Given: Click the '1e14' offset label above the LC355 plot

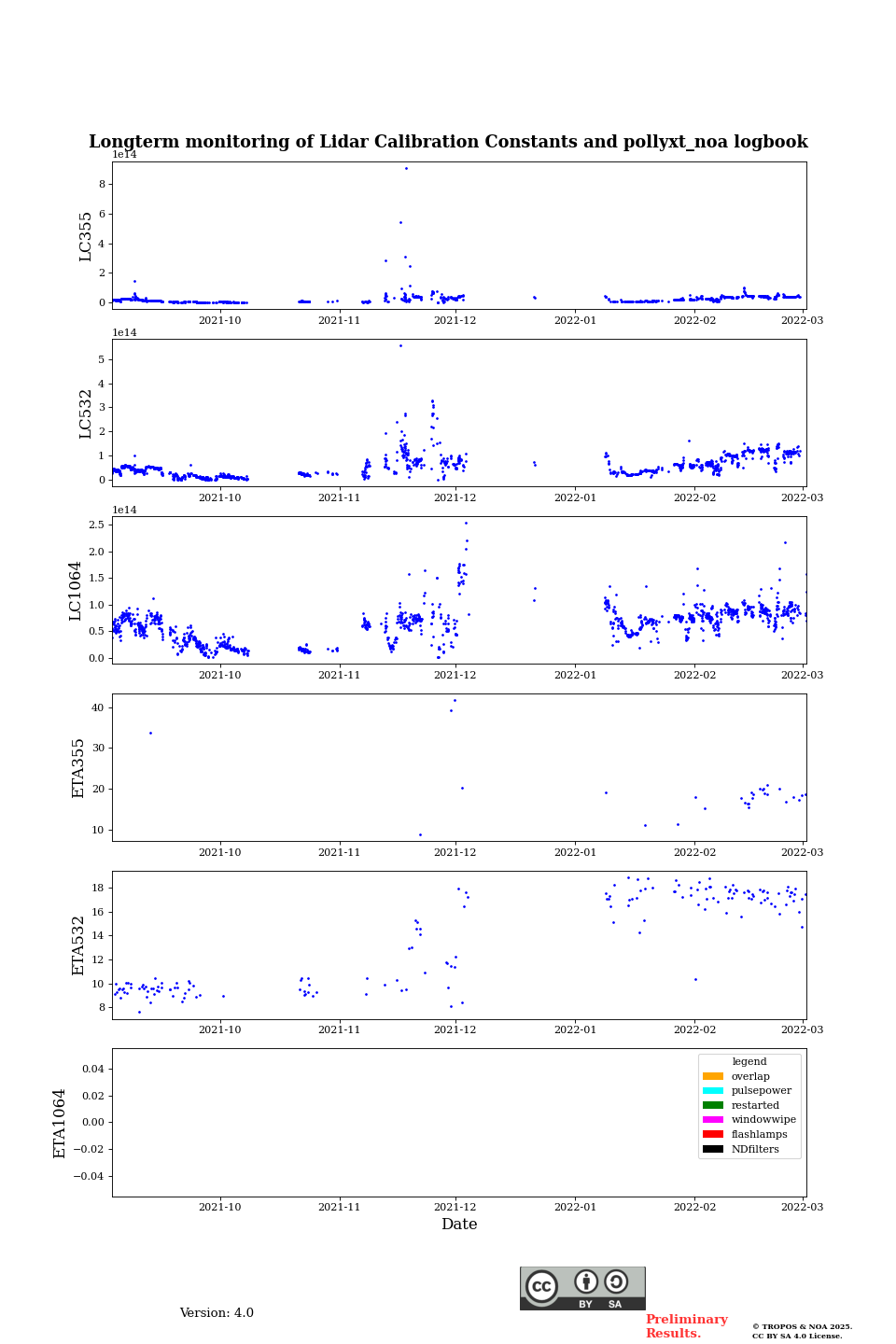Looking at the screenshot, I should (124, 155).
